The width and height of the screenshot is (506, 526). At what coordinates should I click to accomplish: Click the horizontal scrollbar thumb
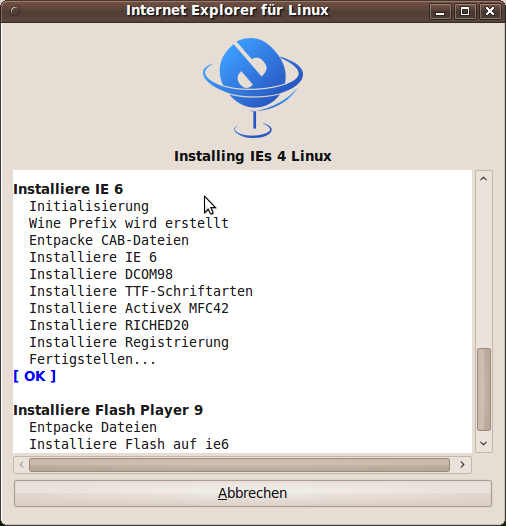[239, 465]
